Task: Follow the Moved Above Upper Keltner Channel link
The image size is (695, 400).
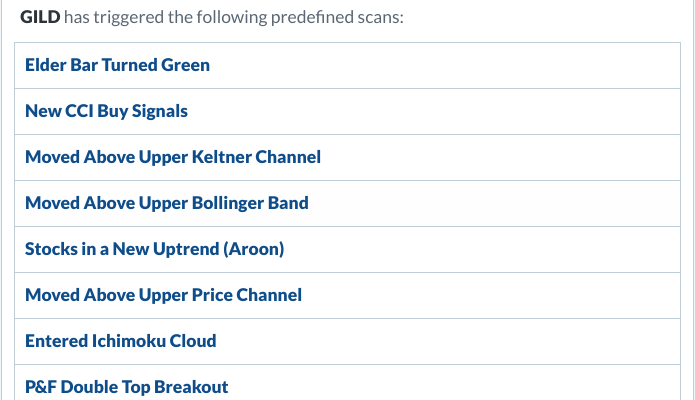Action: point(173,157)
